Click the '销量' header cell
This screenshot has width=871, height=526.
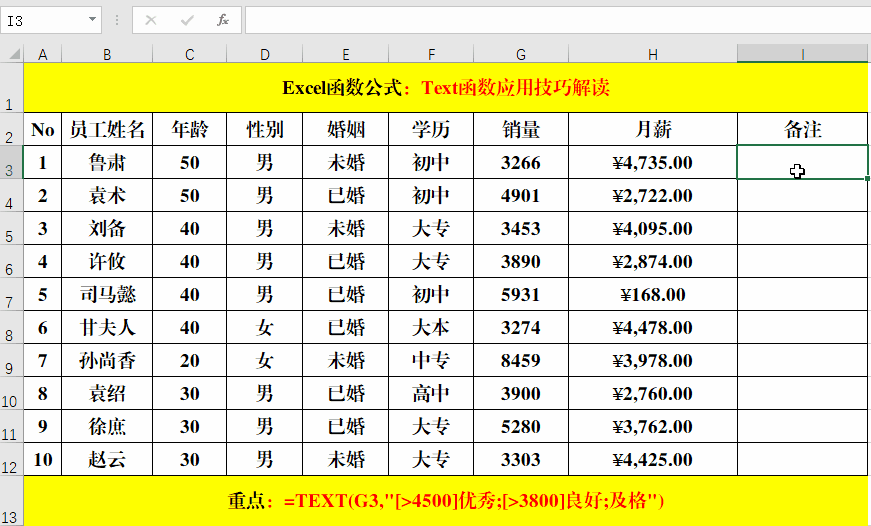521,129
